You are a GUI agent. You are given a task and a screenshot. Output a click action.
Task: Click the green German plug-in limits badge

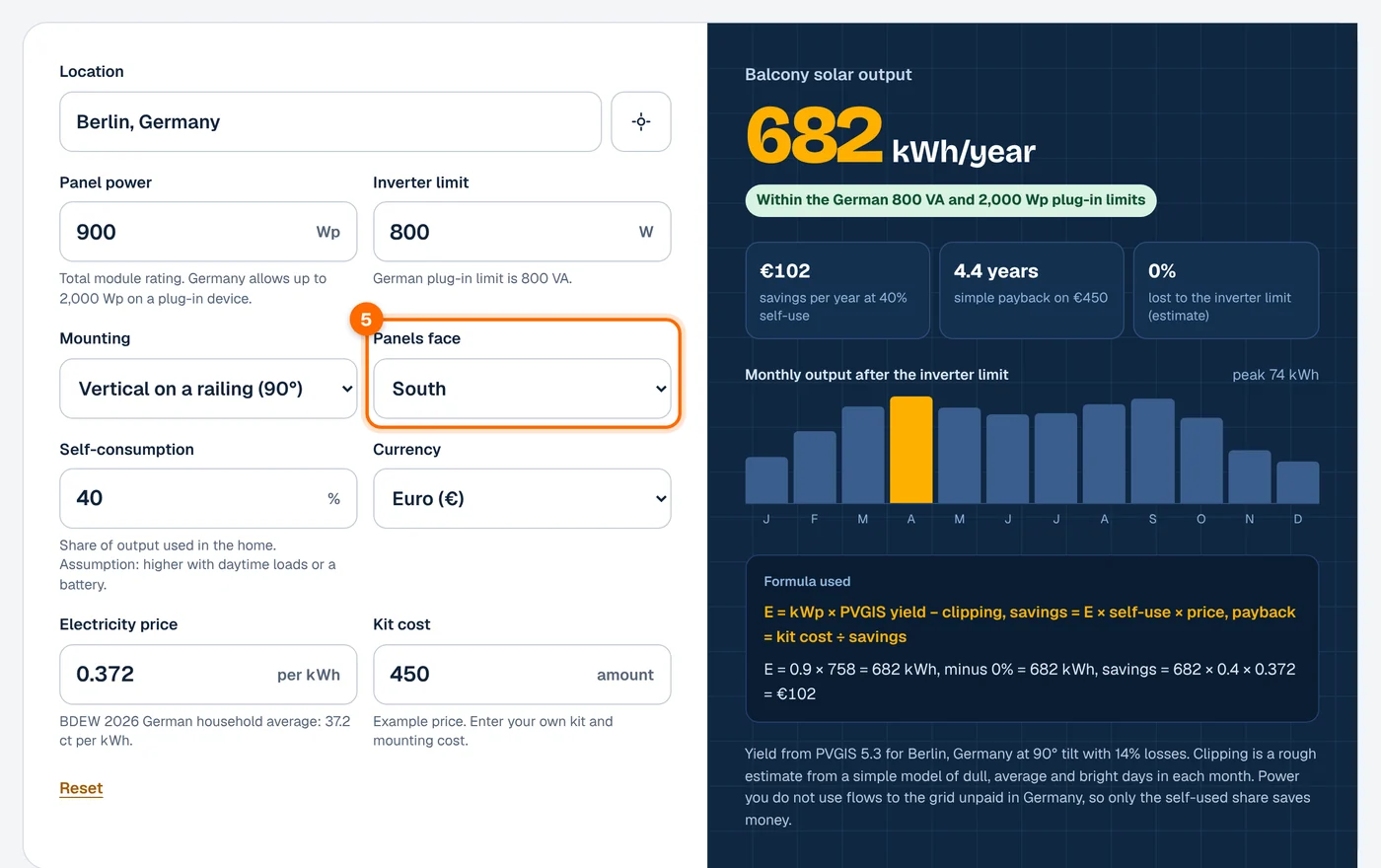pos(950,200)
